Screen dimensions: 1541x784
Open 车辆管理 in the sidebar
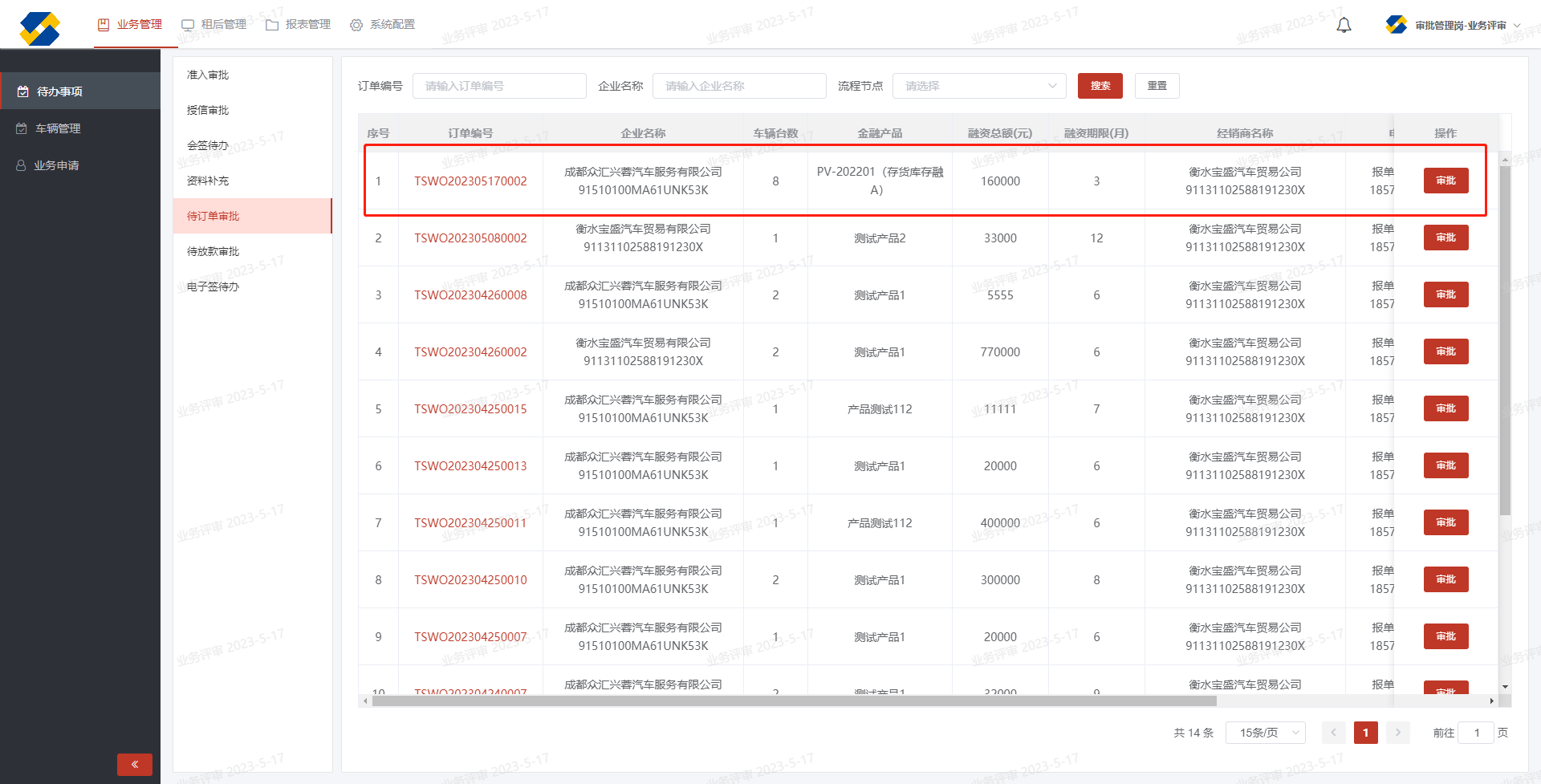pyautogui.click(x=58, y=128)
